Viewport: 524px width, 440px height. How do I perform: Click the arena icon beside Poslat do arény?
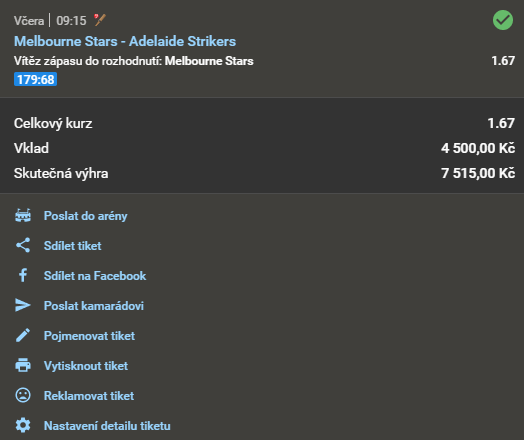tap(23, 215)
